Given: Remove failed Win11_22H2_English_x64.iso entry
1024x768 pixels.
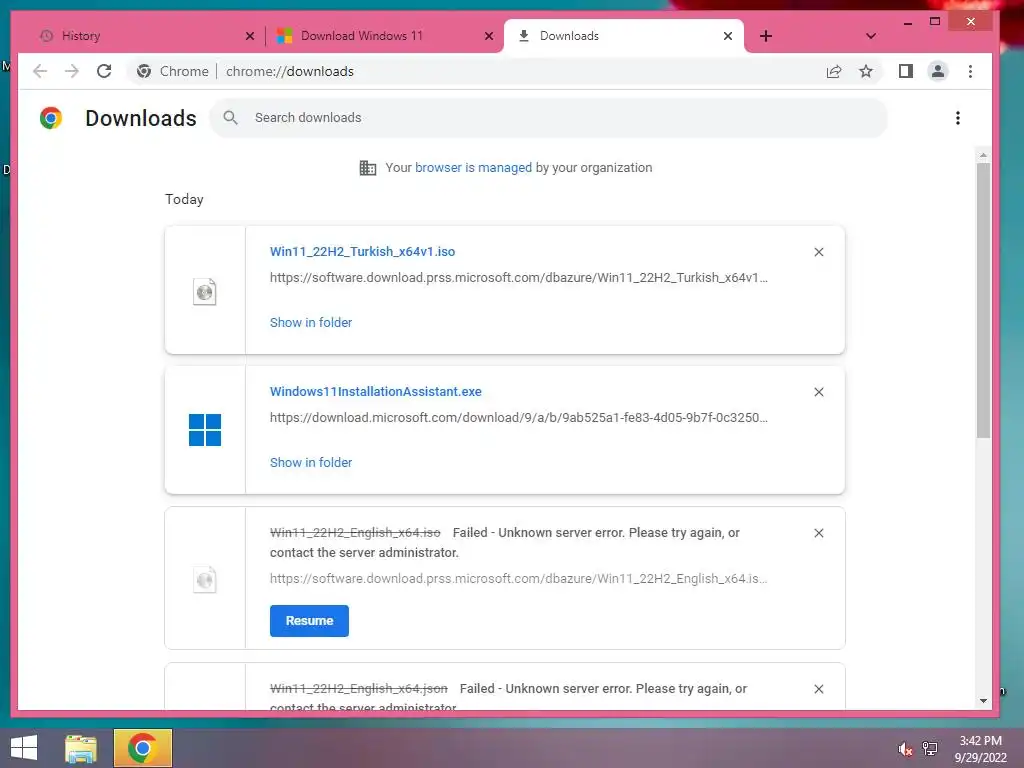Looking at the screenshot, I should (x=819, y=533).
